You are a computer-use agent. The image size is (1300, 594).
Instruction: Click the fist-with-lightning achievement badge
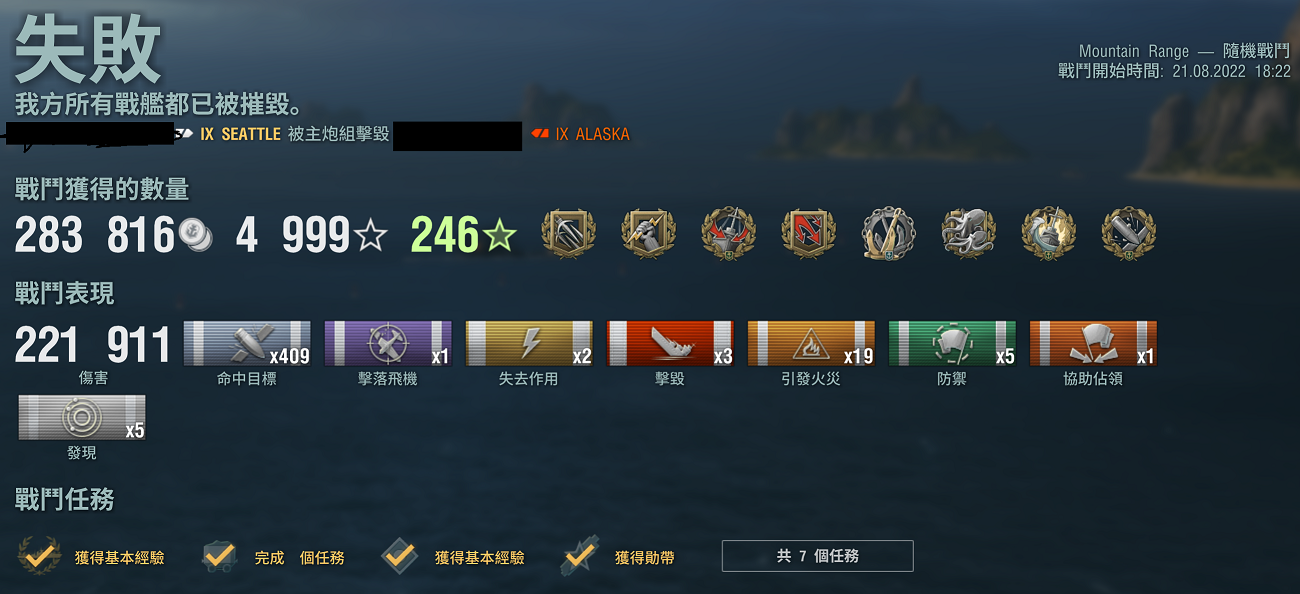click(x=648, y=234)
